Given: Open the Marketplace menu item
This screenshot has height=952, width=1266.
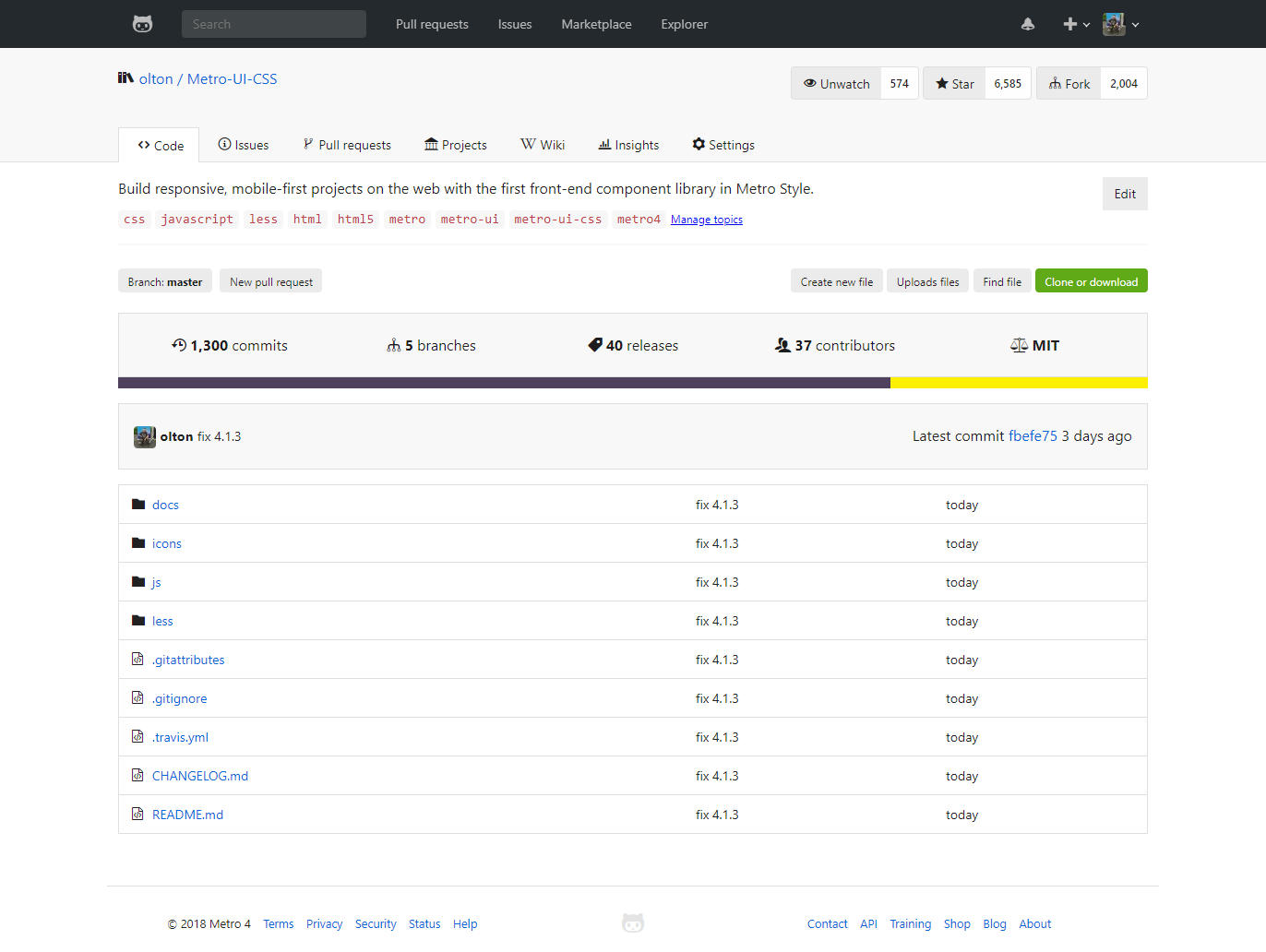Looking at the screenshot, I should [x=596, y=24].
